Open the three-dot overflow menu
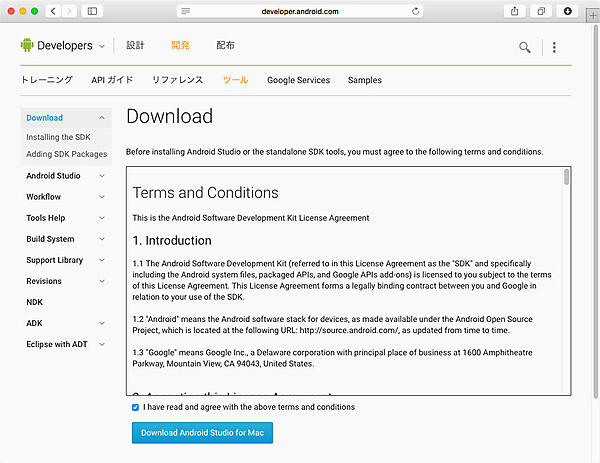600x463 pixels. pyautogui.click(x=554, y=47)
